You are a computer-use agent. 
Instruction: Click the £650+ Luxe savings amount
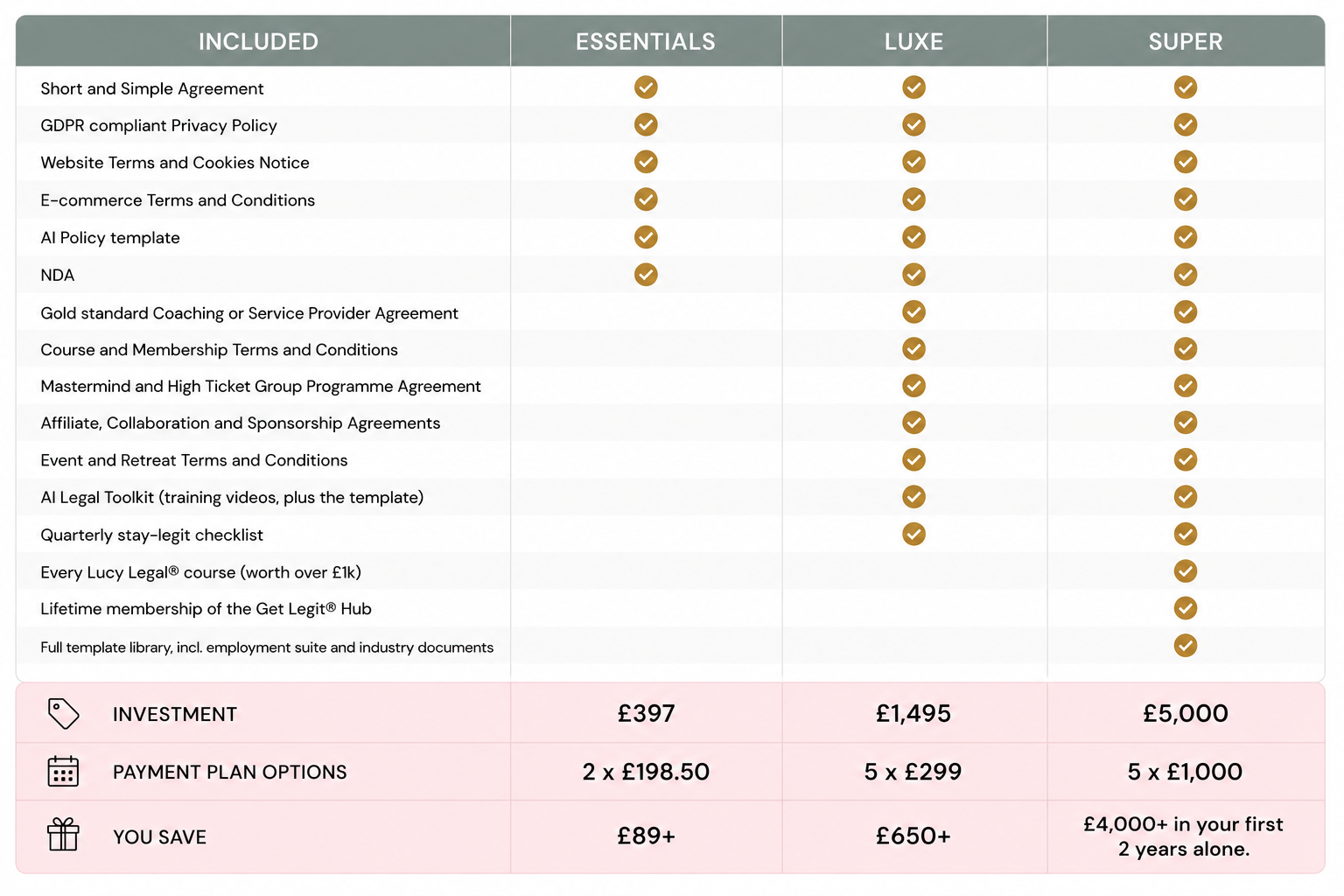click(x=913, y=836)
